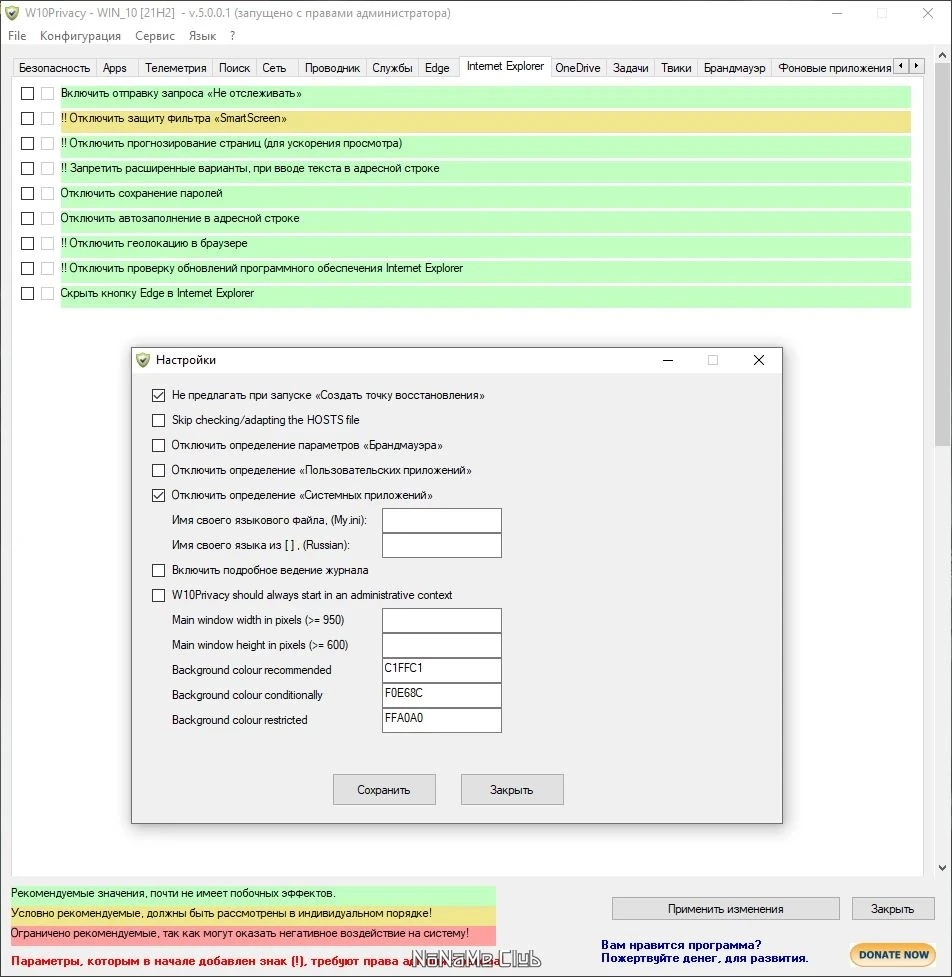Edit Background colour restricted FFA0A0 field
Viewport: 952px width, 977px height.
click(x=442, y=720)
